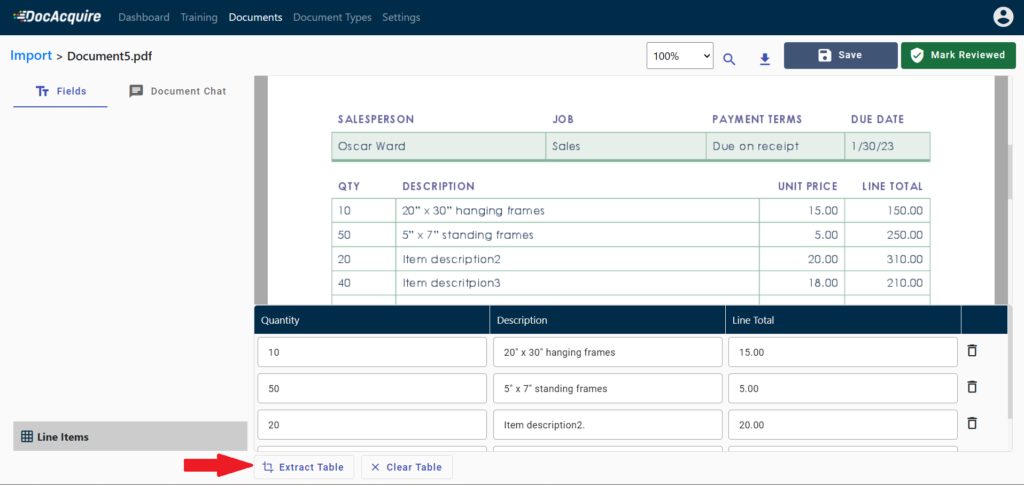This screenshot has width=1024, height=485.
Task: Edit the Quantity field containing 10
Action: (372, 352)
